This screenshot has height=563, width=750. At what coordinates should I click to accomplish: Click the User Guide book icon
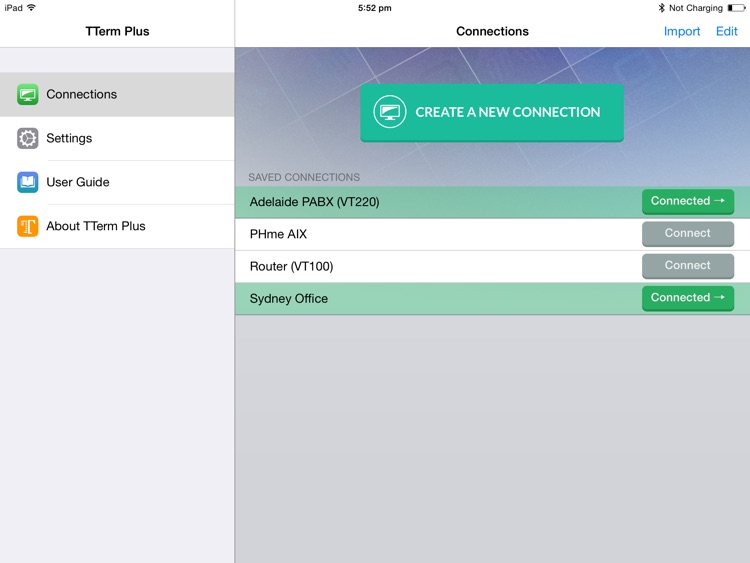click(28, 182)
